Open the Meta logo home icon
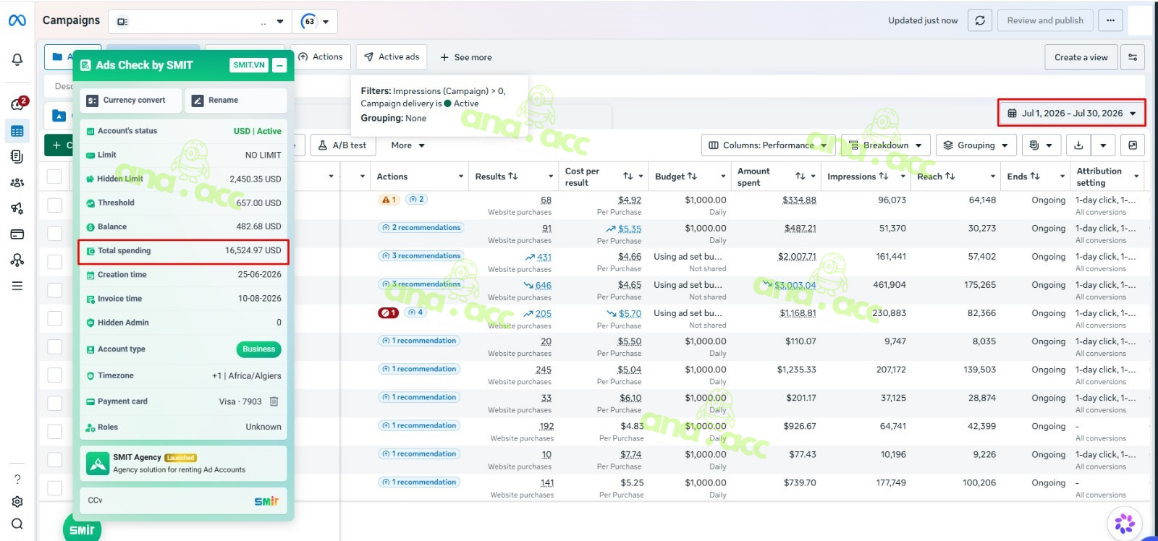Image resolution: width=1158 pixels, height=541 pixels. coord(17,21)
